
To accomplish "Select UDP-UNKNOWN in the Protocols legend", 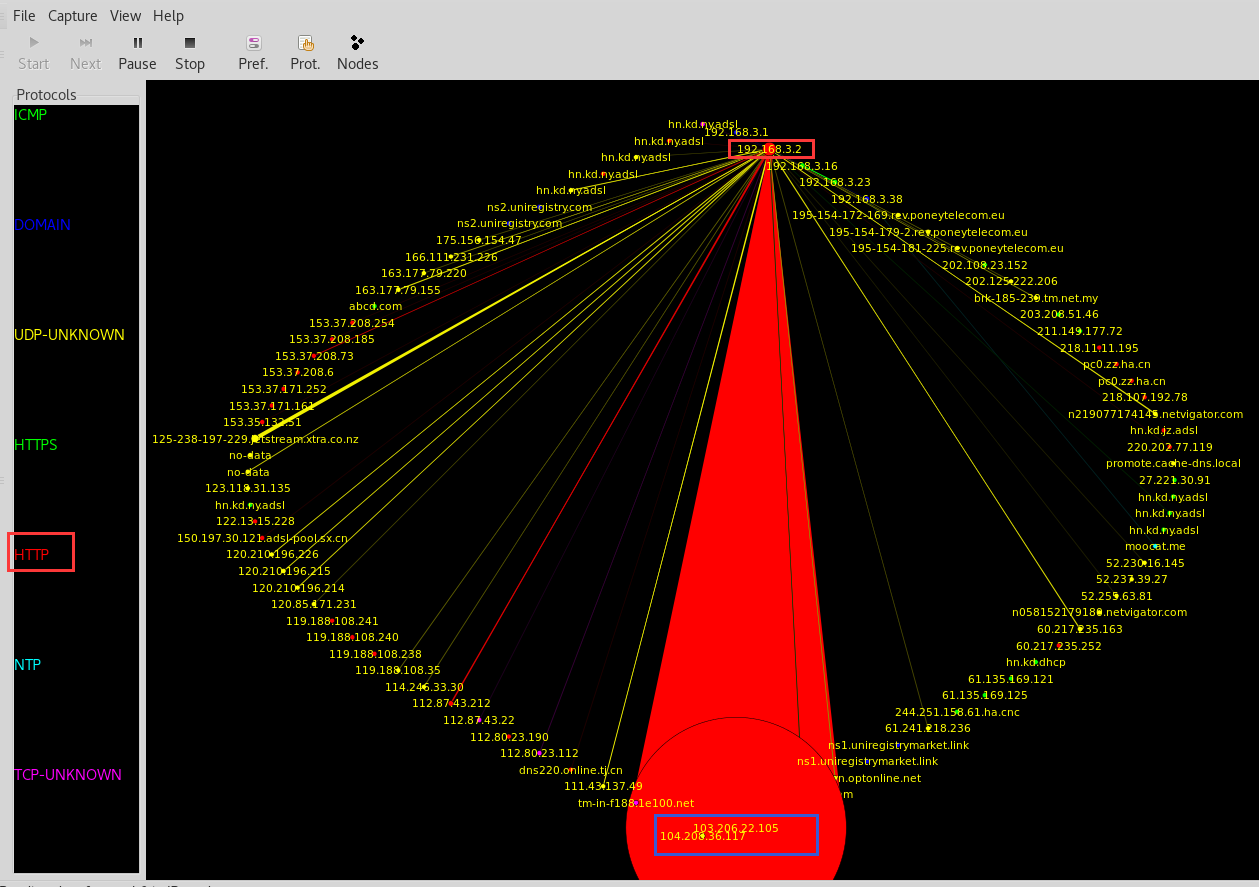I will [x=70, y=335].
